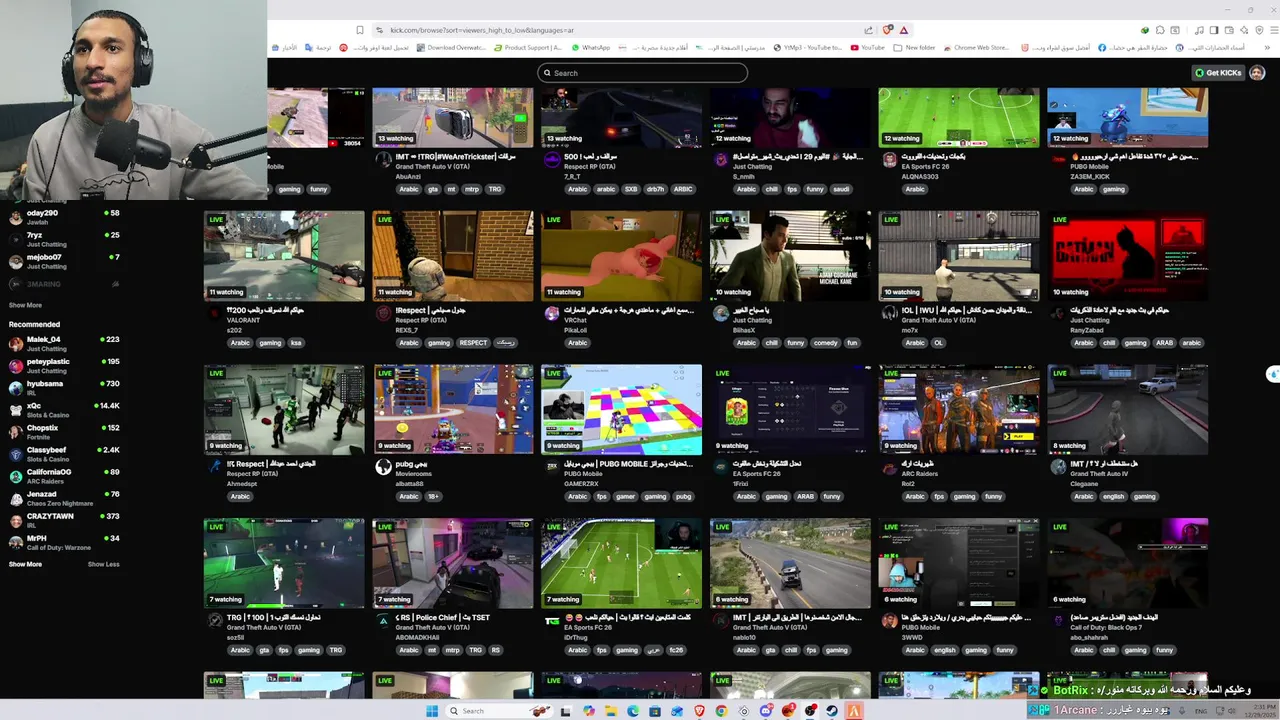Click the REX5_7 channel avatar
This screenshot has height=720, width=1280.
point(383,314)
